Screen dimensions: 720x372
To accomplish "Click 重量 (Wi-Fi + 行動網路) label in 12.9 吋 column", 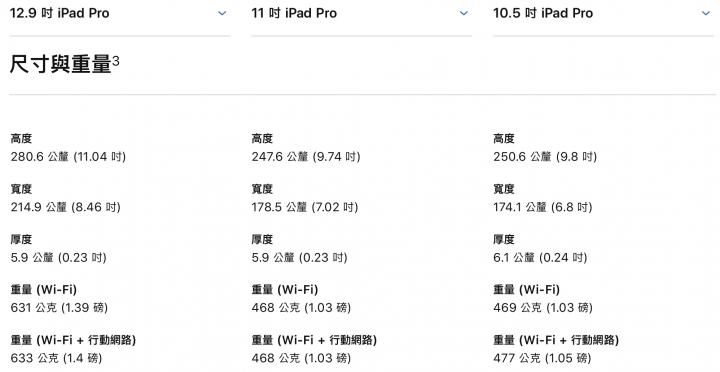I will click(x=73, y=340).
